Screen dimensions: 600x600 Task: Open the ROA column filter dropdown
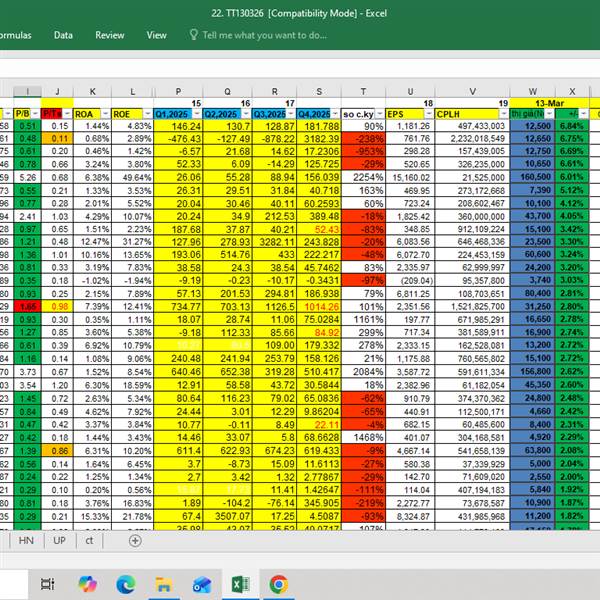click(105, 114)
